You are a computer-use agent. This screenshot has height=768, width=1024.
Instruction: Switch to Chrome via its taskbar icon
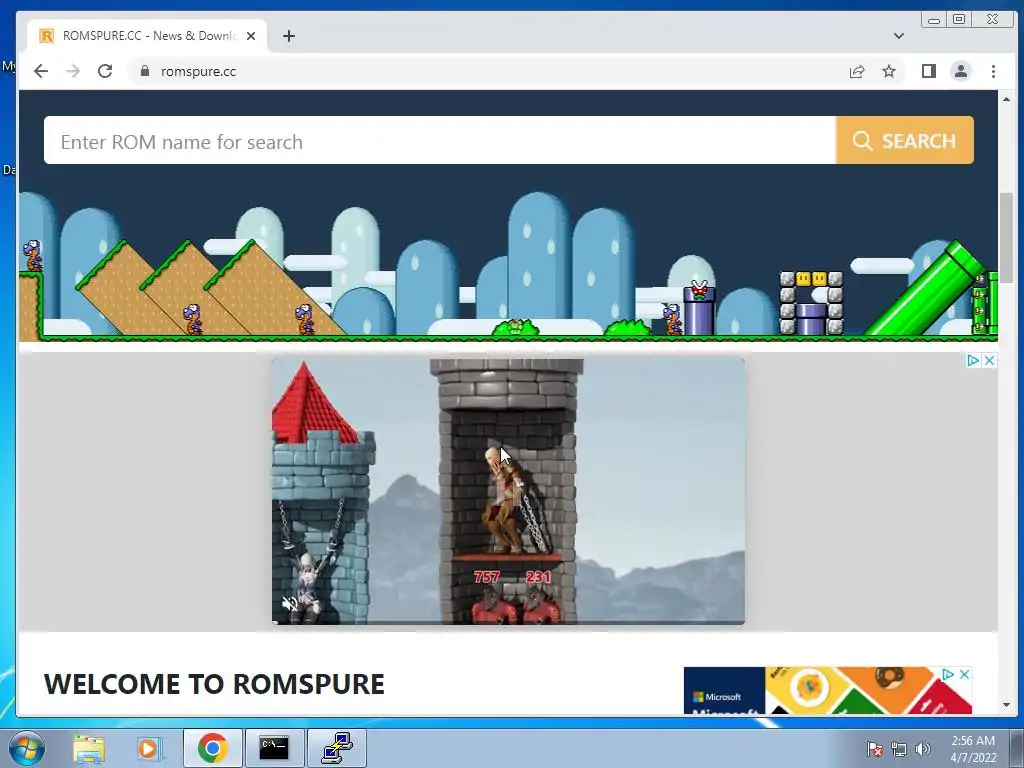coord(212,748)
